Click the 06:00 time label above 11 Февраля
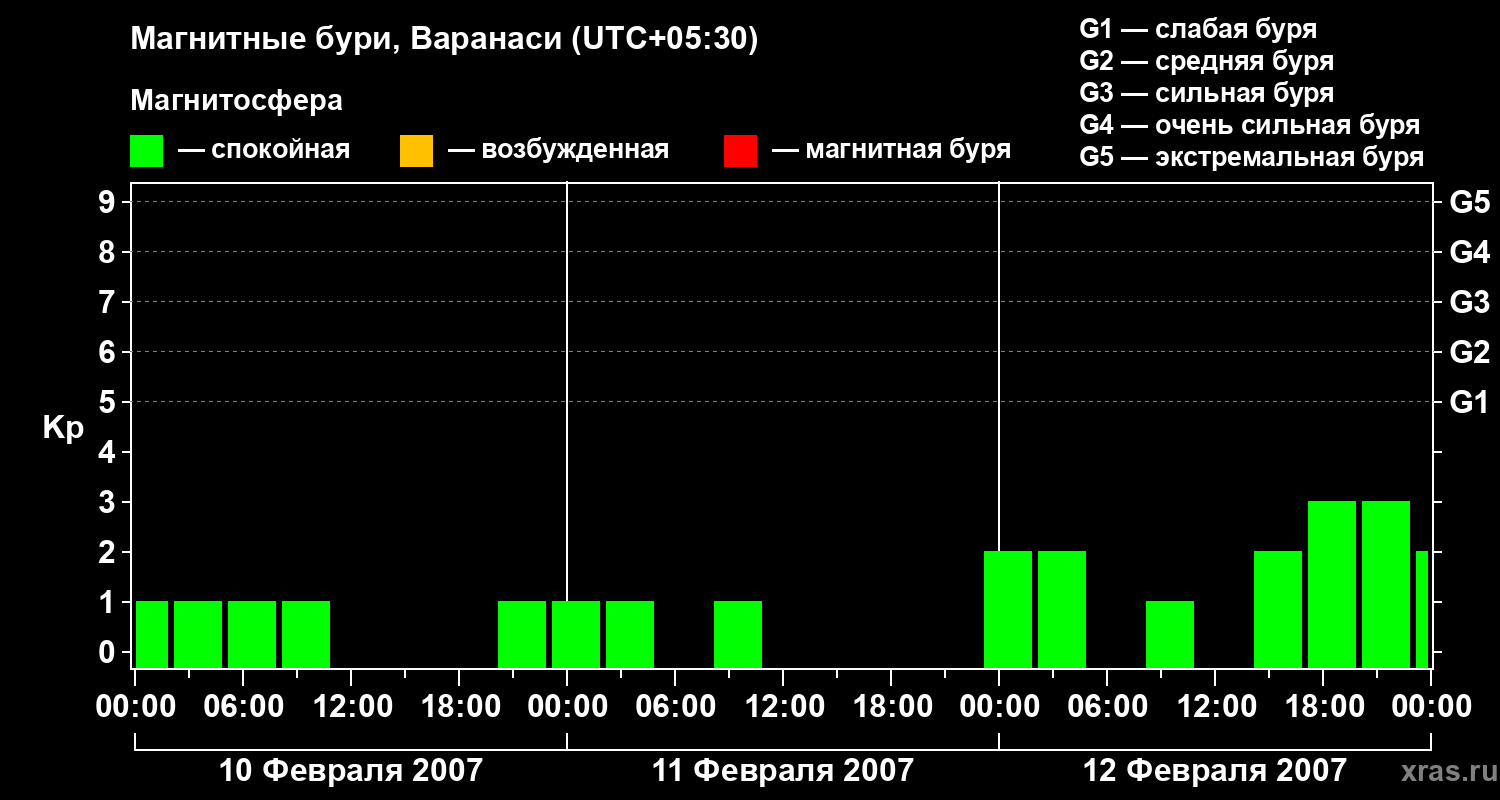This screenshot has width=1500, height=800. click(x=675, y=707)
